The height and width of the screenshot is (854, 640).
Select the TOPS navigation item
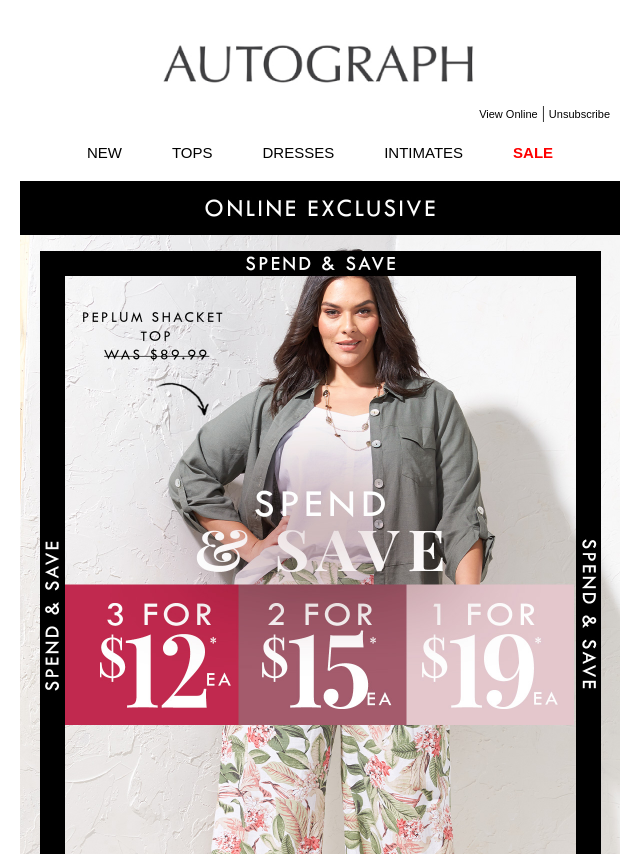192,153
